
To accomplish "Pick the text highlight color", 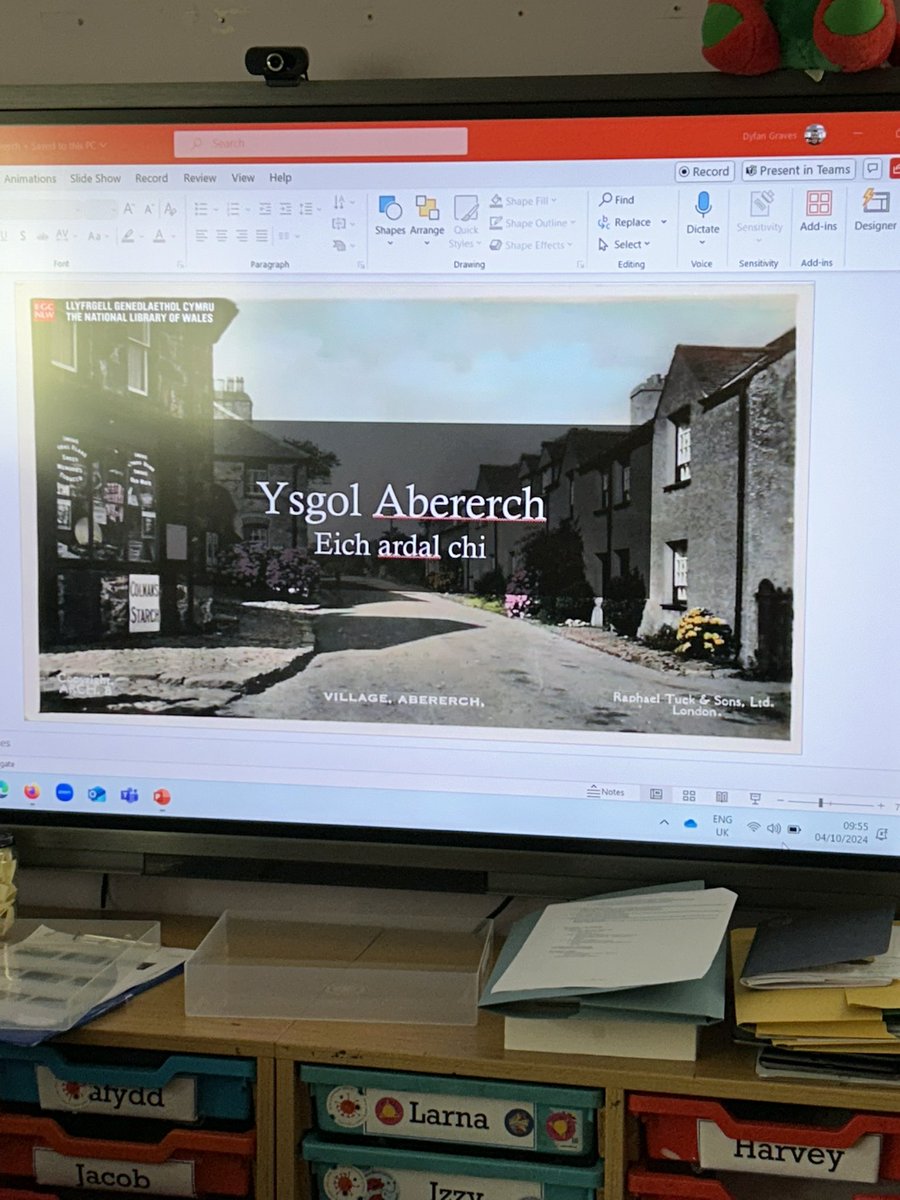I will (x=129, y=236).
